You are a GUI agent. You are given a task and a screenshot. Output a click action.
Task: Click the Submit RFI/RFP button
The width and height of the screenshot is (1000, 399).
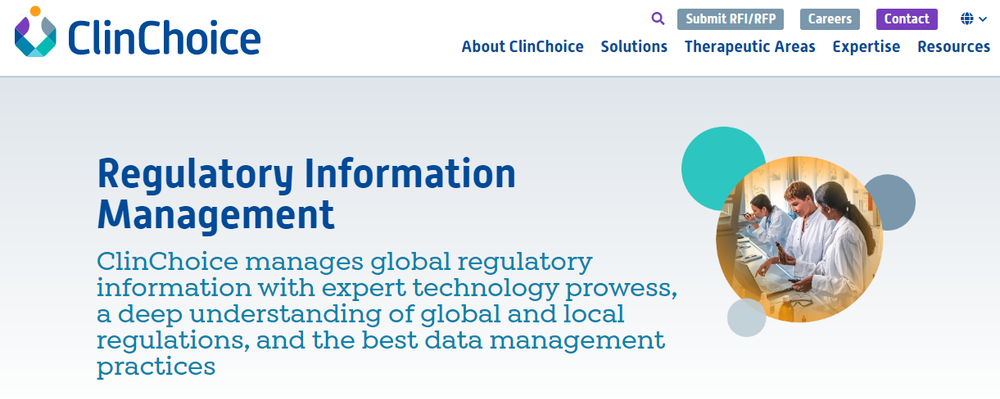coord(730,19)
